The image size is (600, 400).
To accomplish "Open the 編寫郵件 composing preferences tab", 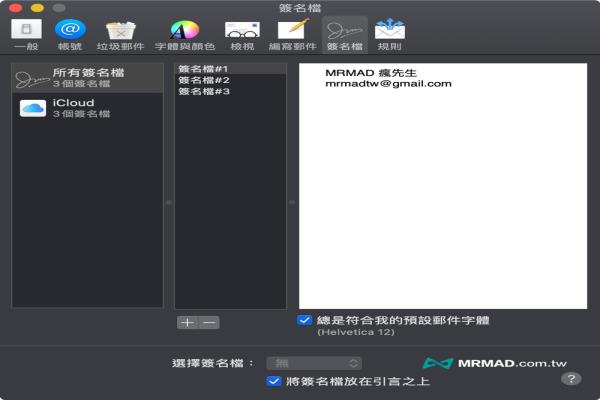I will pos(293,35).
